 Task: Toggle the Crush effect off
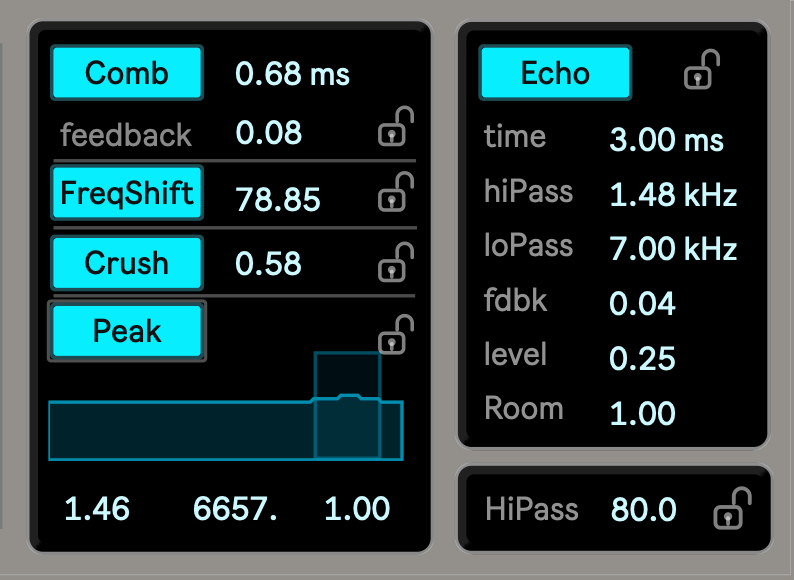click(127, 263)
